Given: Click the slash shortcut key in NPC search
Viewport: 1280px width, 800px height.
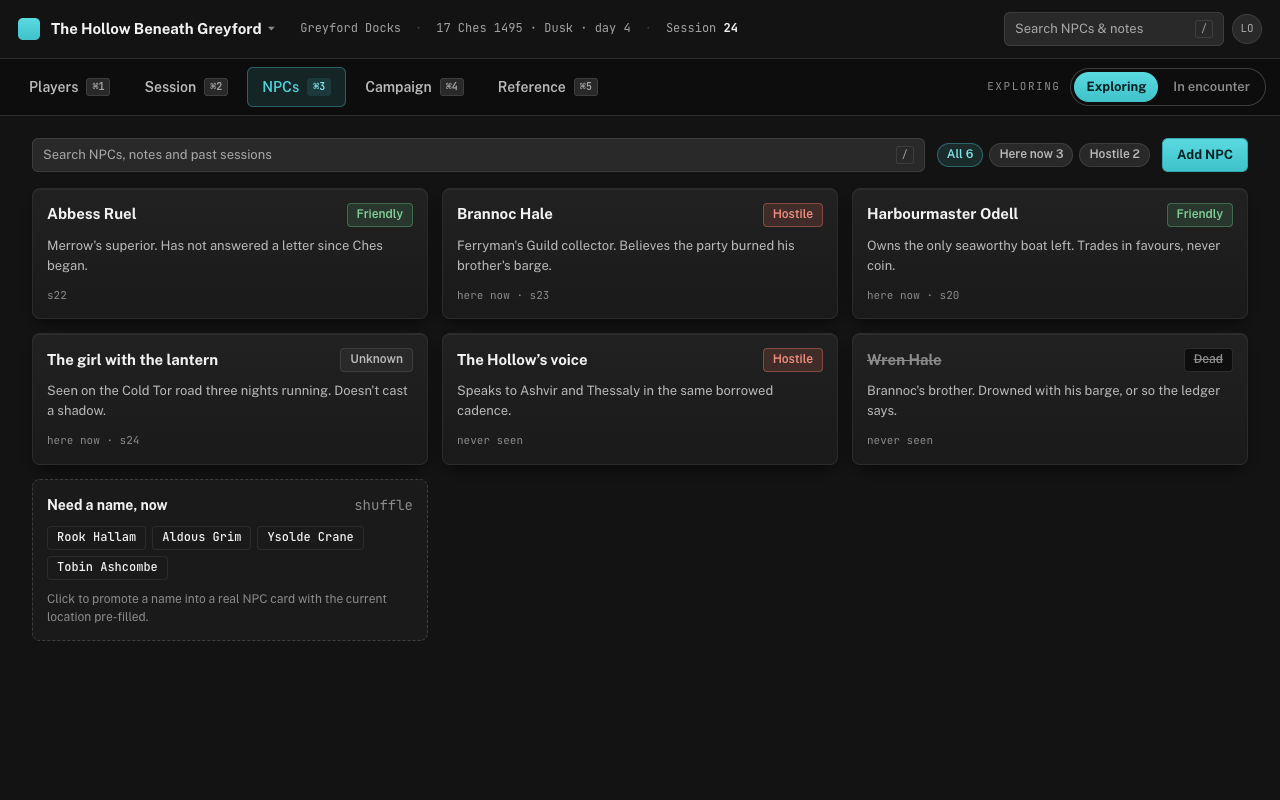Looking at the screenshot, I should point(905,155).
